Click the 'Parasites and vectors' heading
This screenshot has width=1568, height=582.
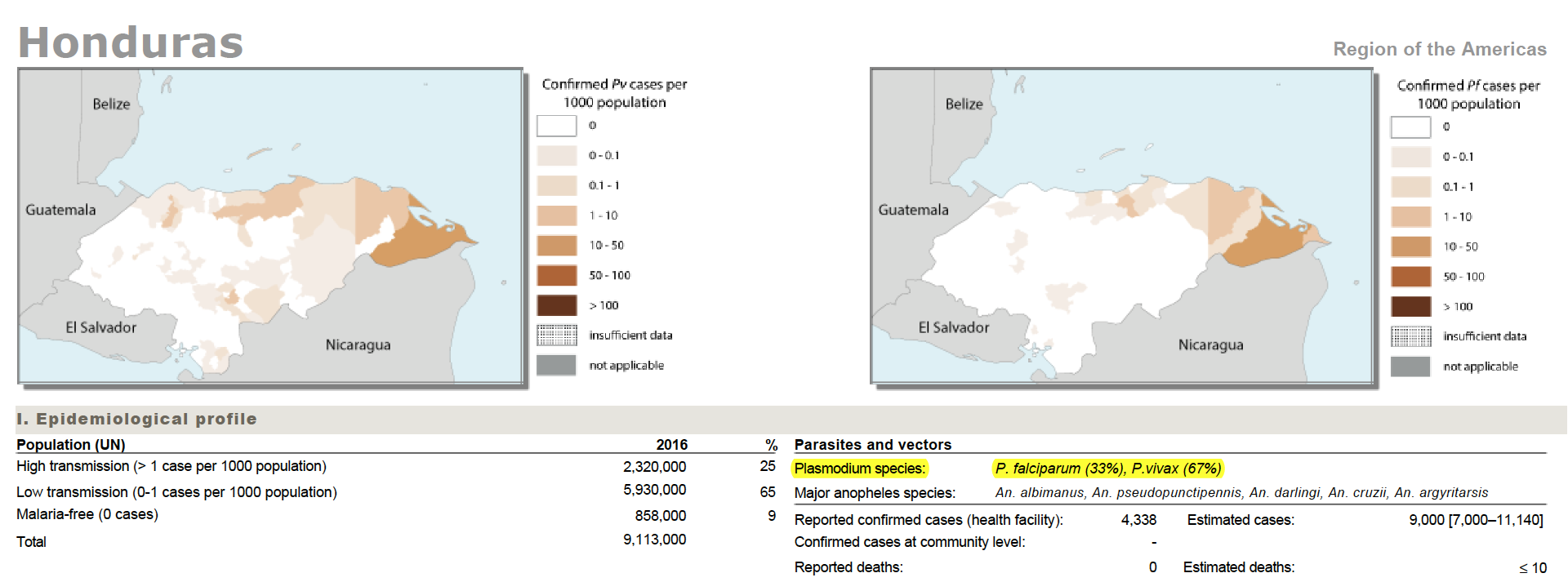pyautogui.click(x=872, y=445)
